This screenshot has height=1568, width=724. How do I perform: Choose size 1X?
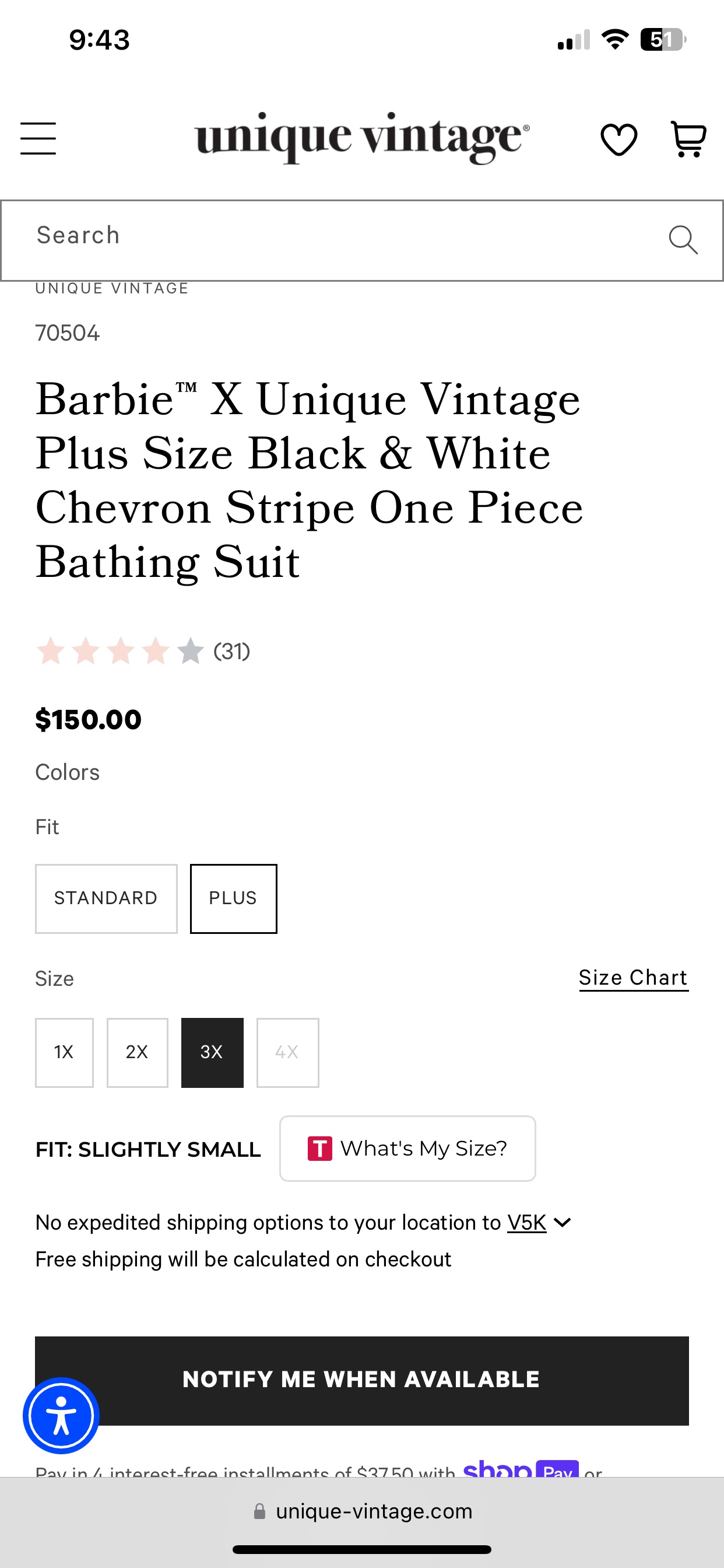(x=64, y=1052)
